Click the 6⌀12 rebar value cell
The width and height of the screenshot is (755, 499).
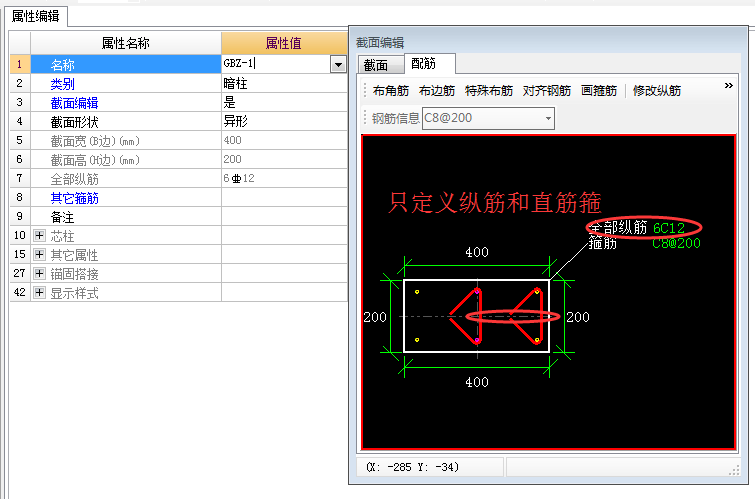(x=284, y=178)
